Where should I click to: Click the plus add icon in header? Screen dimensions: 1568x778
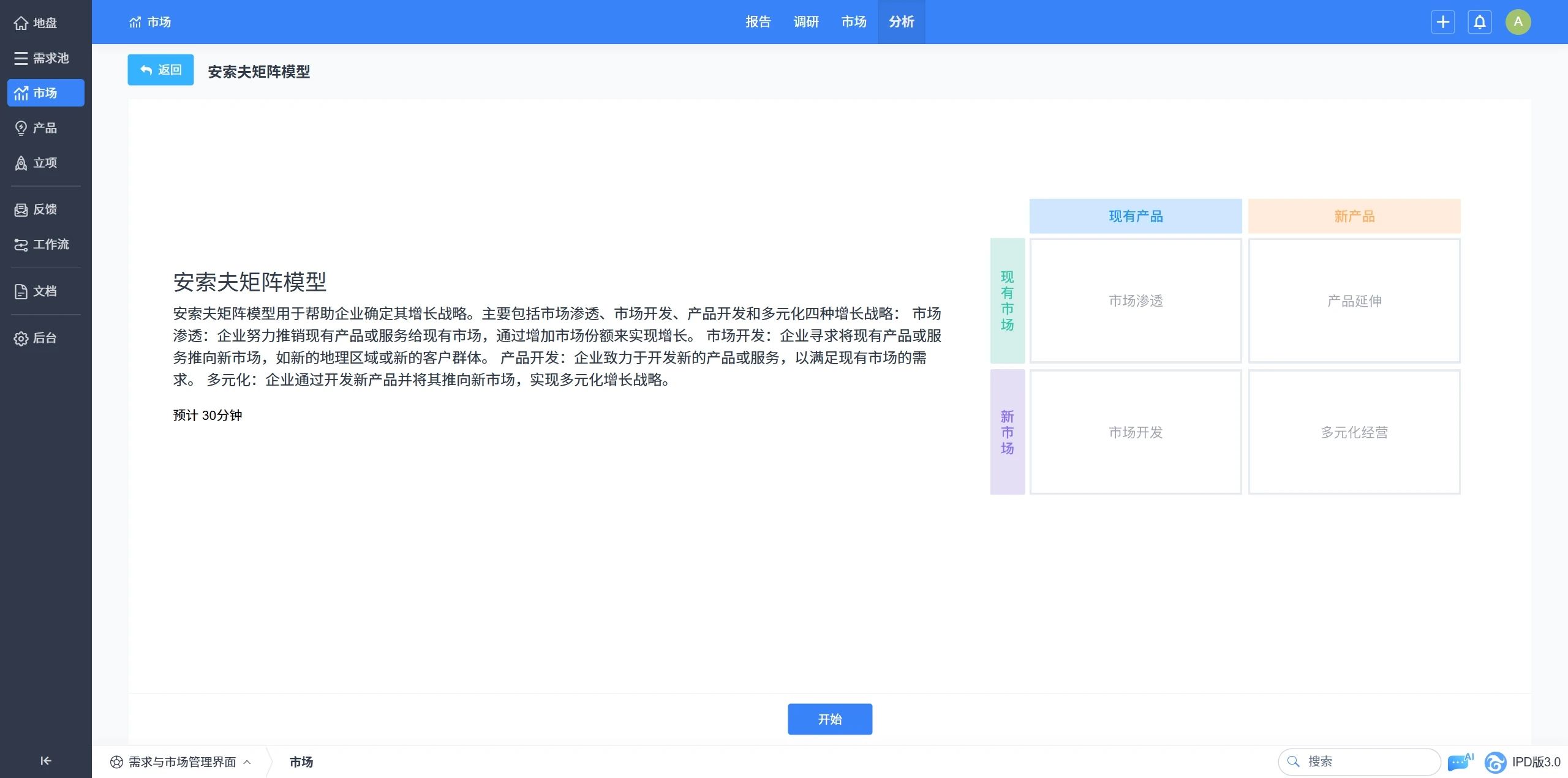coord(1442,22)
